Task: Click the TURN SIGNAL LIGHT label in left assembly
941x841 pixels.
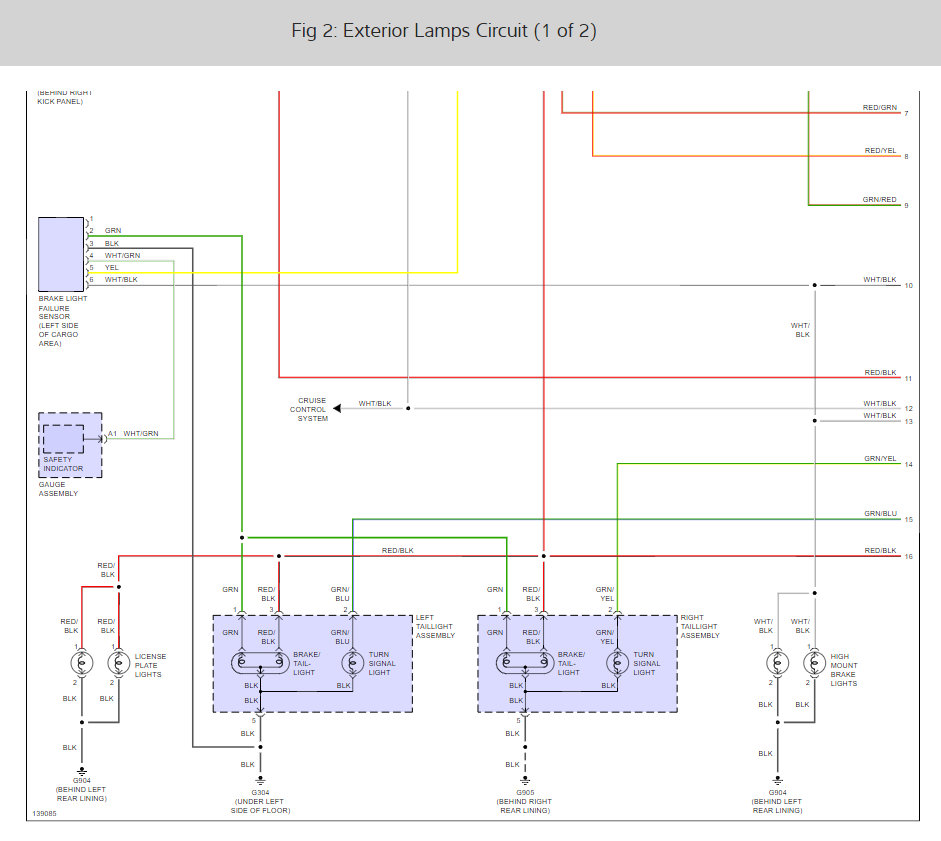Action: (382, 663)
